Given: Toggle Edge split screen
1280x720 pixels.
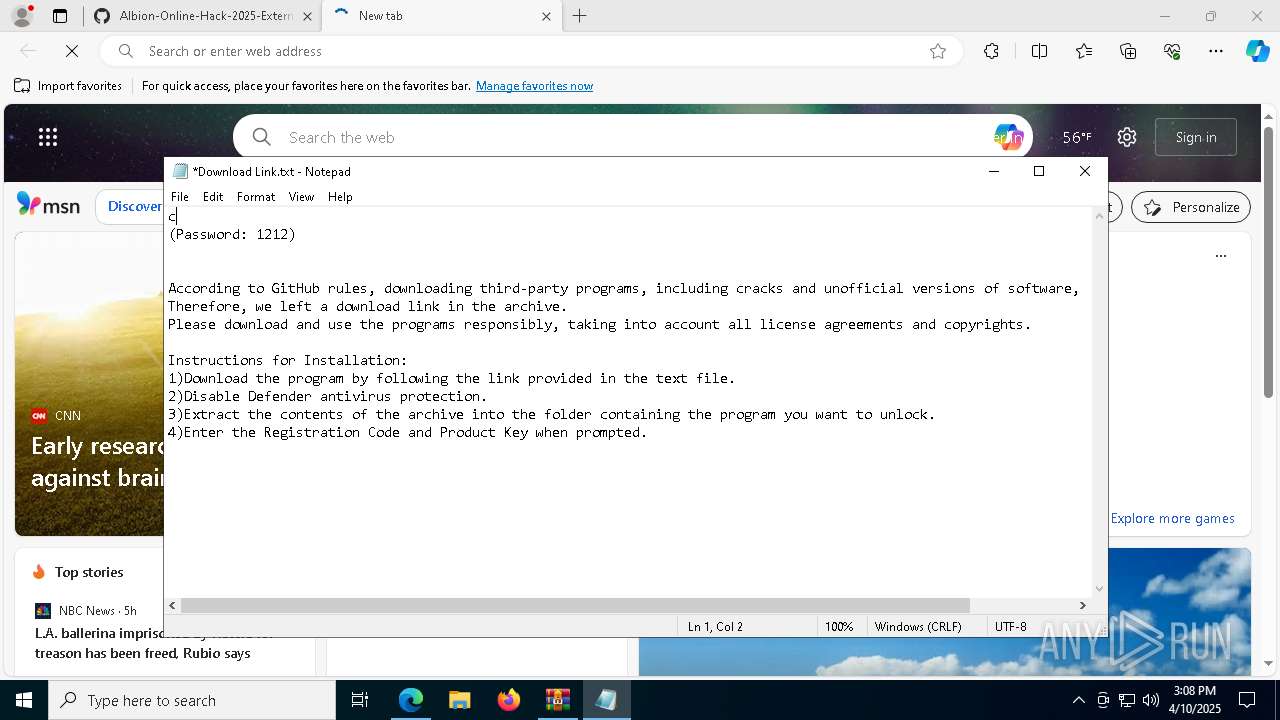Looking at the screenshot, I should (1039, 51).
